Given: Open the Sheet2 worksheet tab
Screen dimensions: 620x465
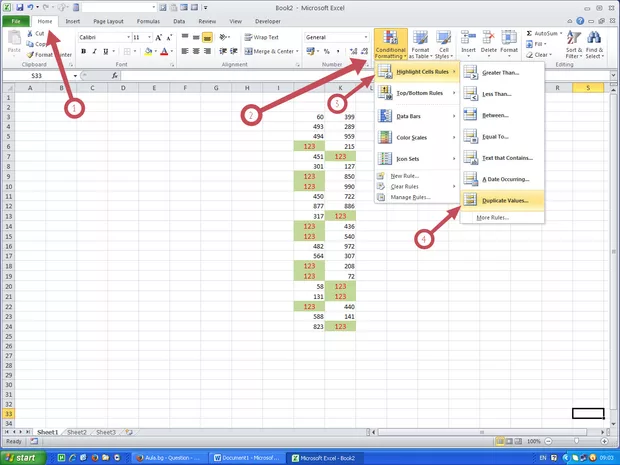Looking at the screenshot, I should pyautogui.click(x=77, y=432).
